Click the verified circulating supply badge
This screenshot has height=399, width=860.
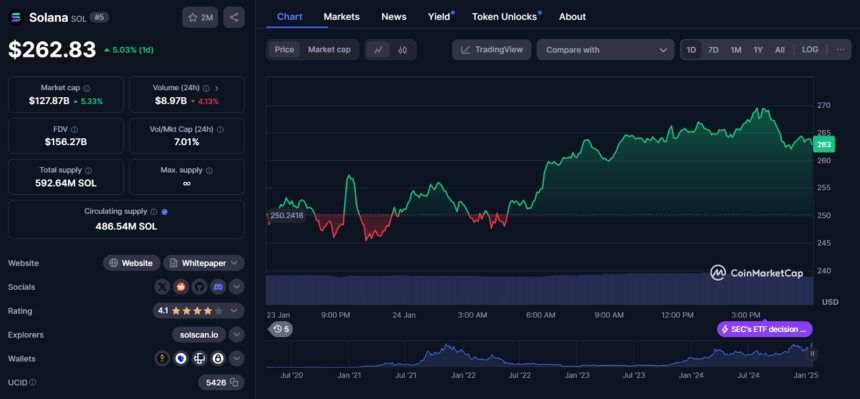165,212
